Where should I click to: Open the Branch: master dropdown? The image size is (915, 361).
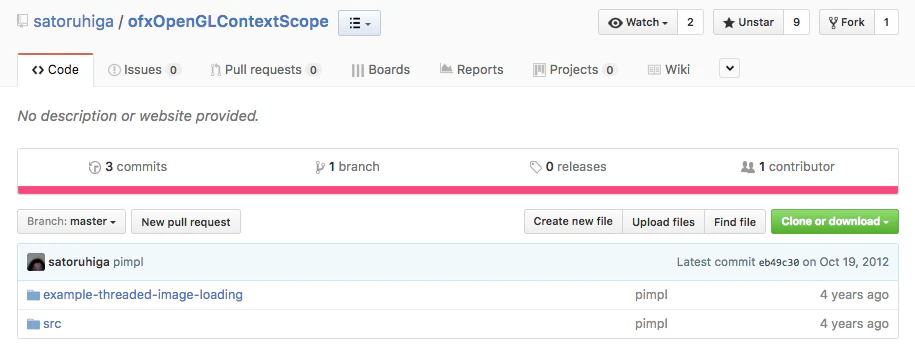pos(71,222)
